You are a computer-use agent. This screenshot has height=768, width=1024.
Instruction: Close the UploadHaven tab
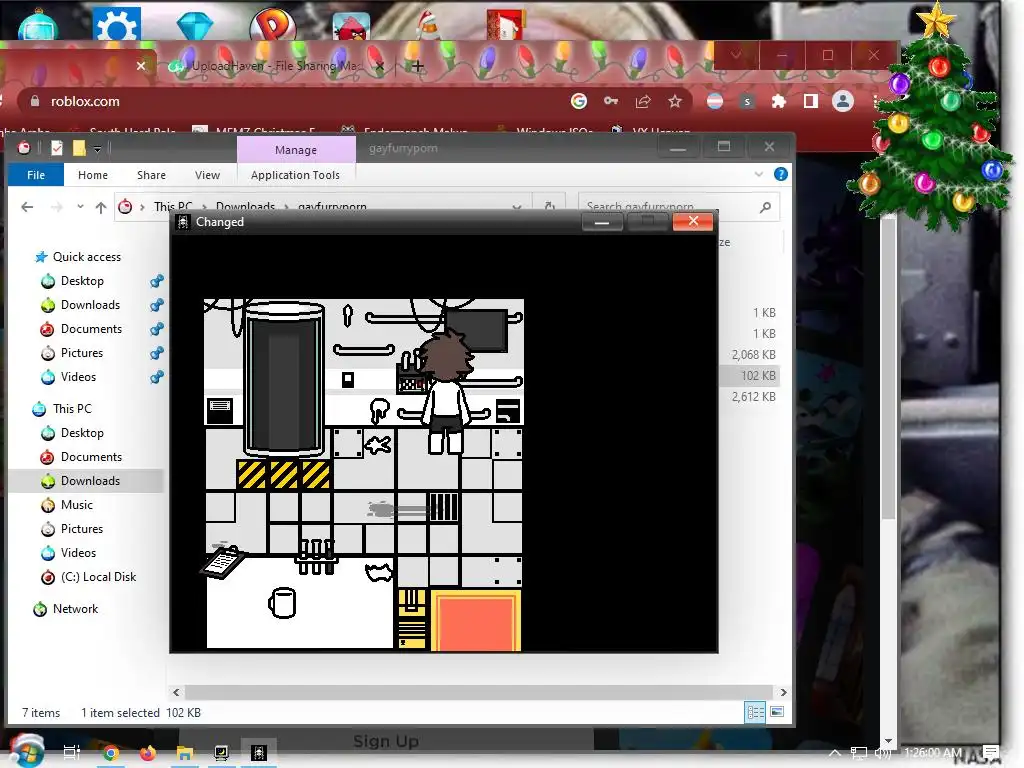click(x=380, y=66)
